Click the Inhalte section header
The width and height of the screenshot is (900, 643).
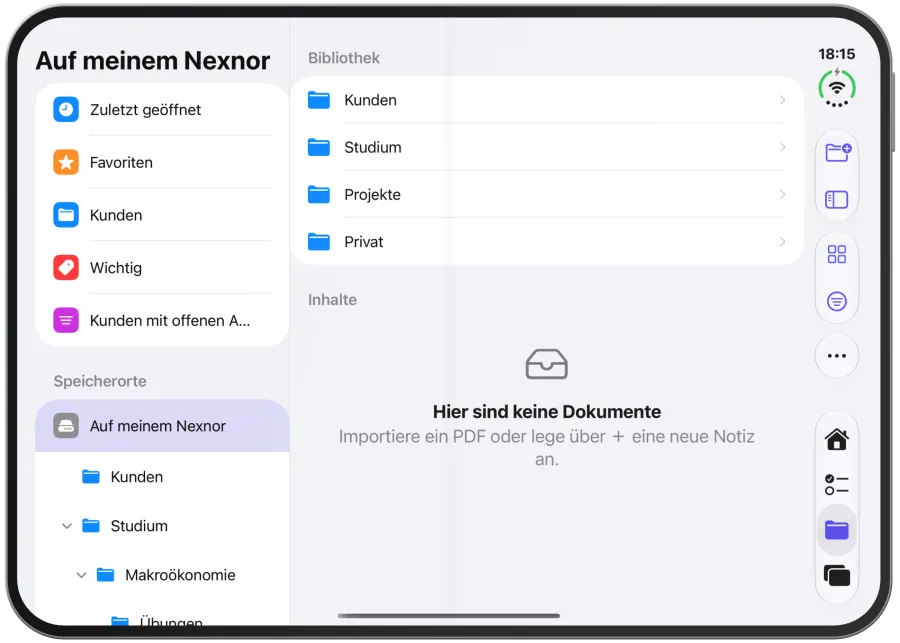coord(332,300)
